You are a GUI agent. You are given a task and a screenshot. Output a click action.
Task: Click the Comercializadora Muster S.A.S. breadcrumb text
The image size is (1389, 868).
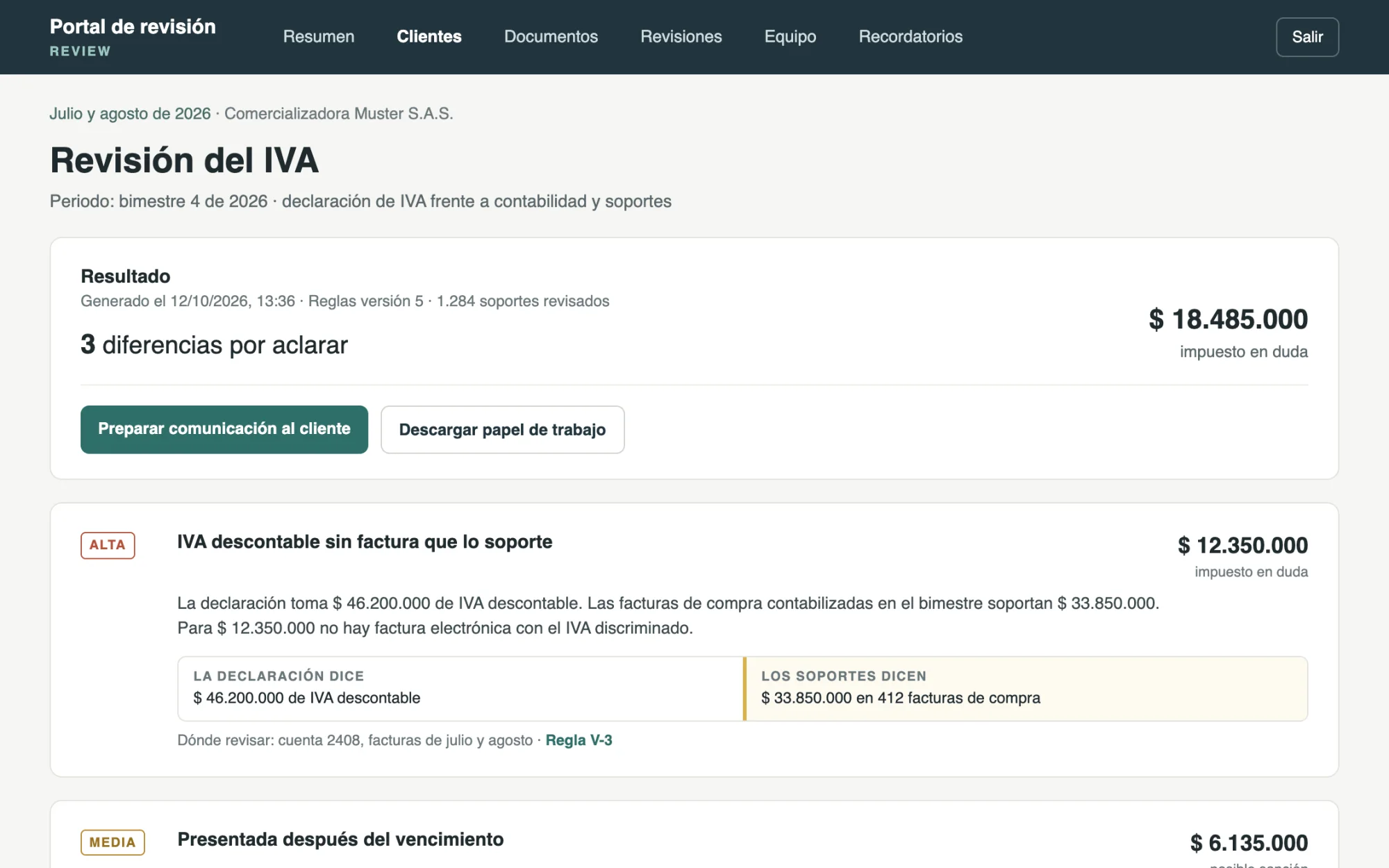[x=339, y=113]
